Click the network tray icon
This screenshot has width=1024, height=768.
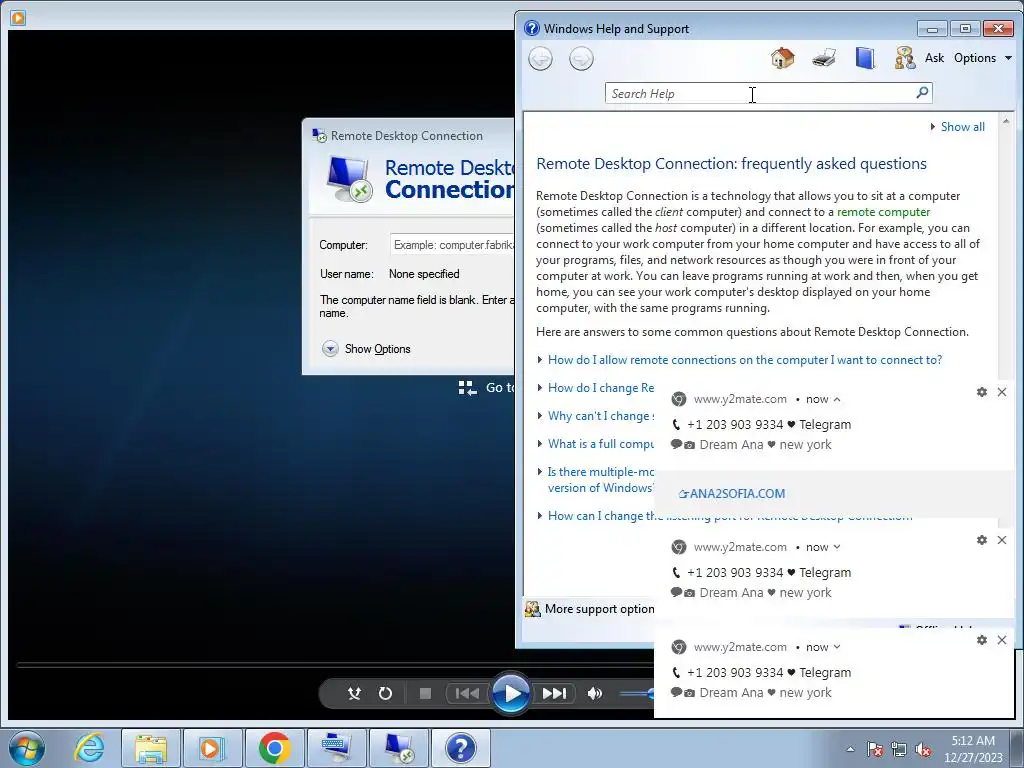click(899, 749)
